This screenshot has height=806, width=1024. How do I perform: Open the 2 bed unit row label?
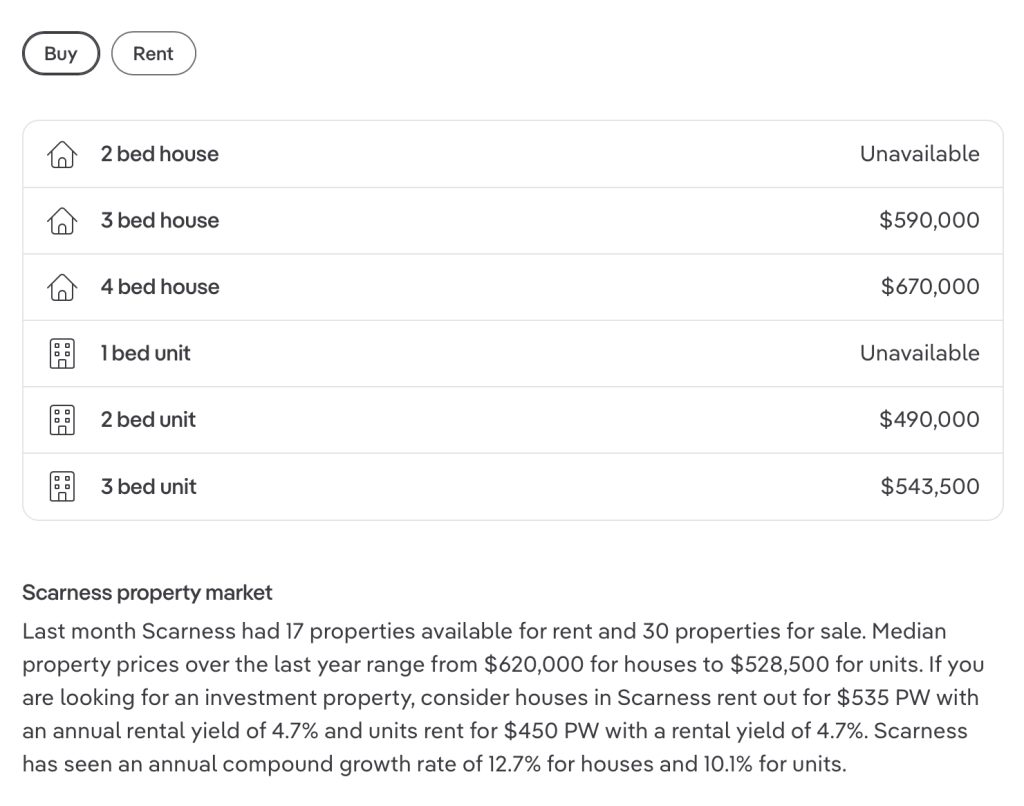click(148, 420)
